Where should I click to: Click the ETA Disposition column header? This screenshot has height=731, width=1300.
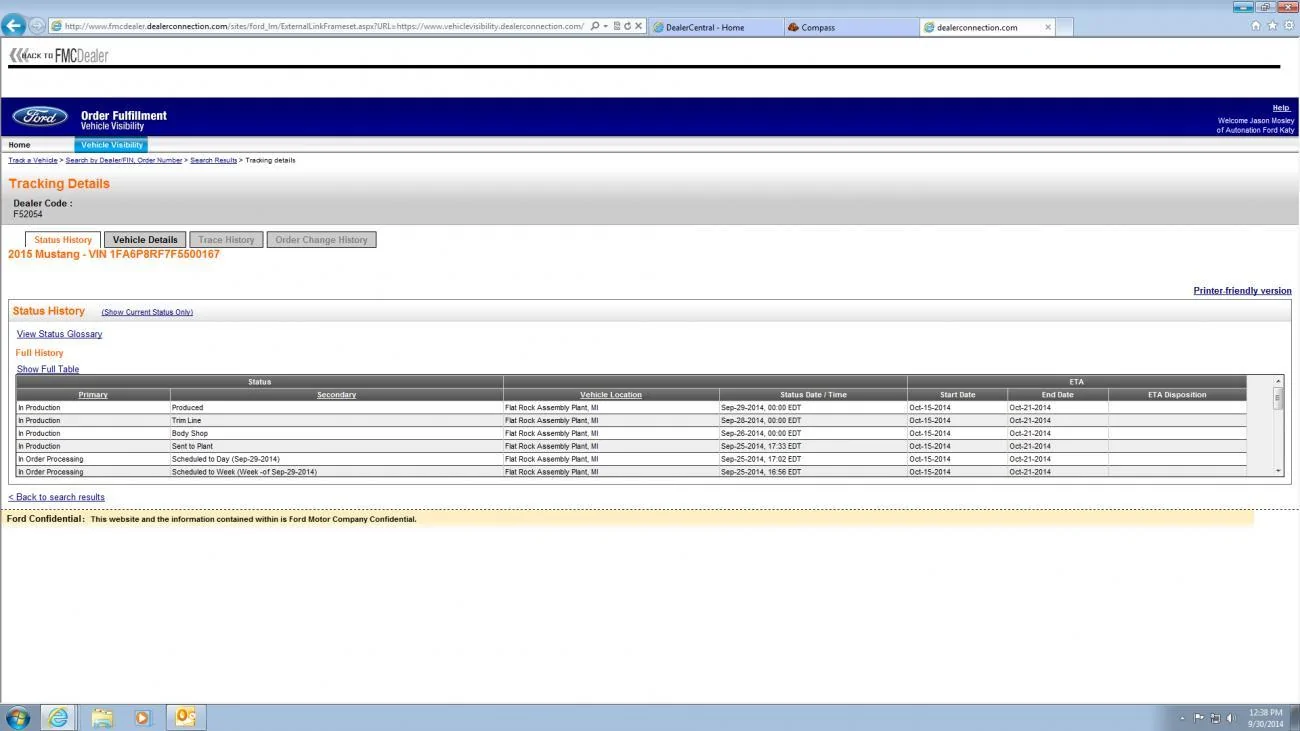[x=1177, y=395]
